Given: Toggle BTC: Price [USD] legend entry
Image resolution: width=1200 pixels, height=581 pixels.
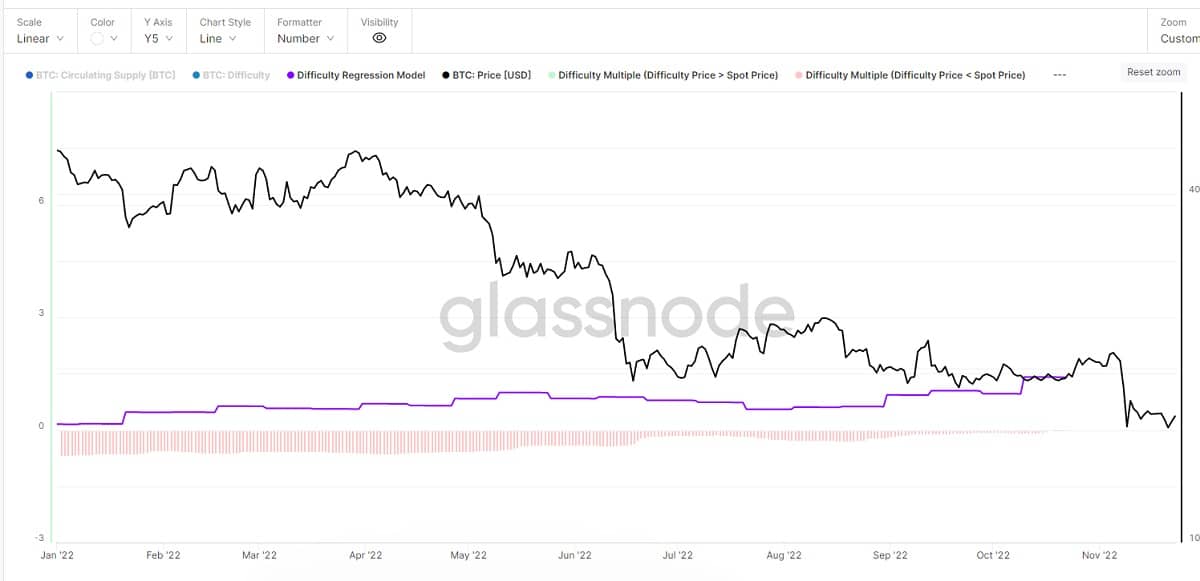Looking at the screenshot, I should (486, 75).
